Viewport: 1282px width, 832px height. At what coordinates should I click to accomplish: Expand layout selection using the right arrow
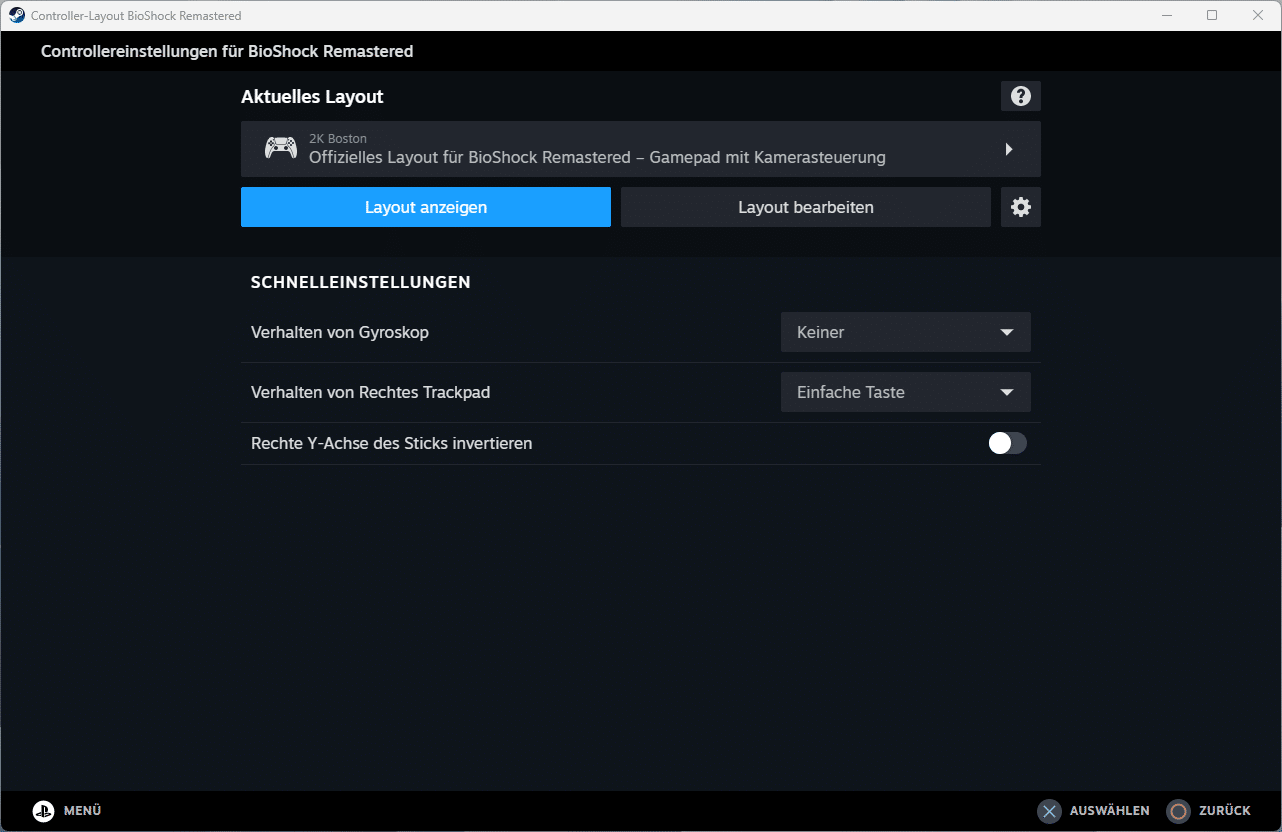(x=1009, y=149)
